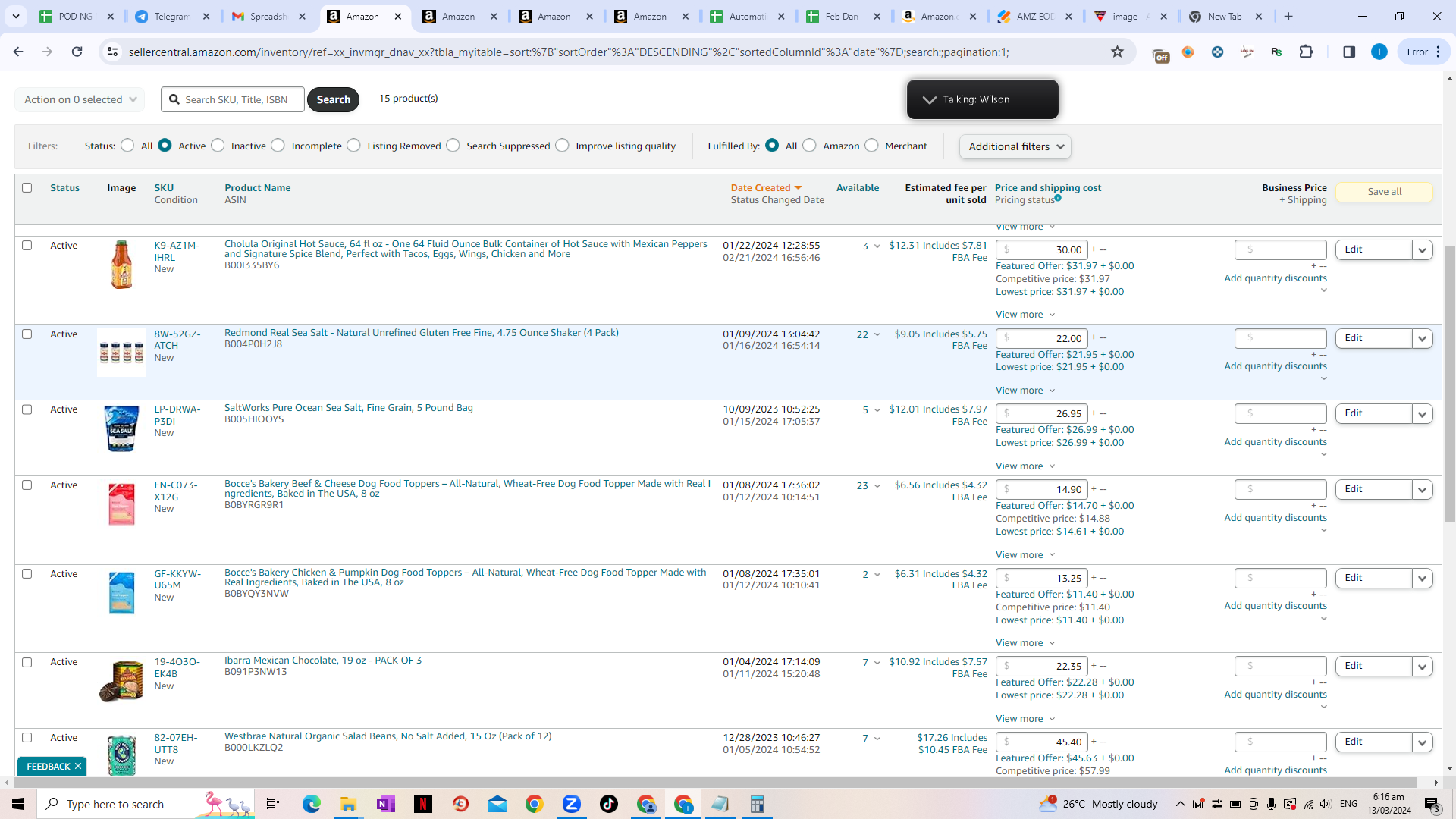Expand View more under Ibarra Chocolate pricing
Screen dimensions: 1456x819
point(1025,719)
